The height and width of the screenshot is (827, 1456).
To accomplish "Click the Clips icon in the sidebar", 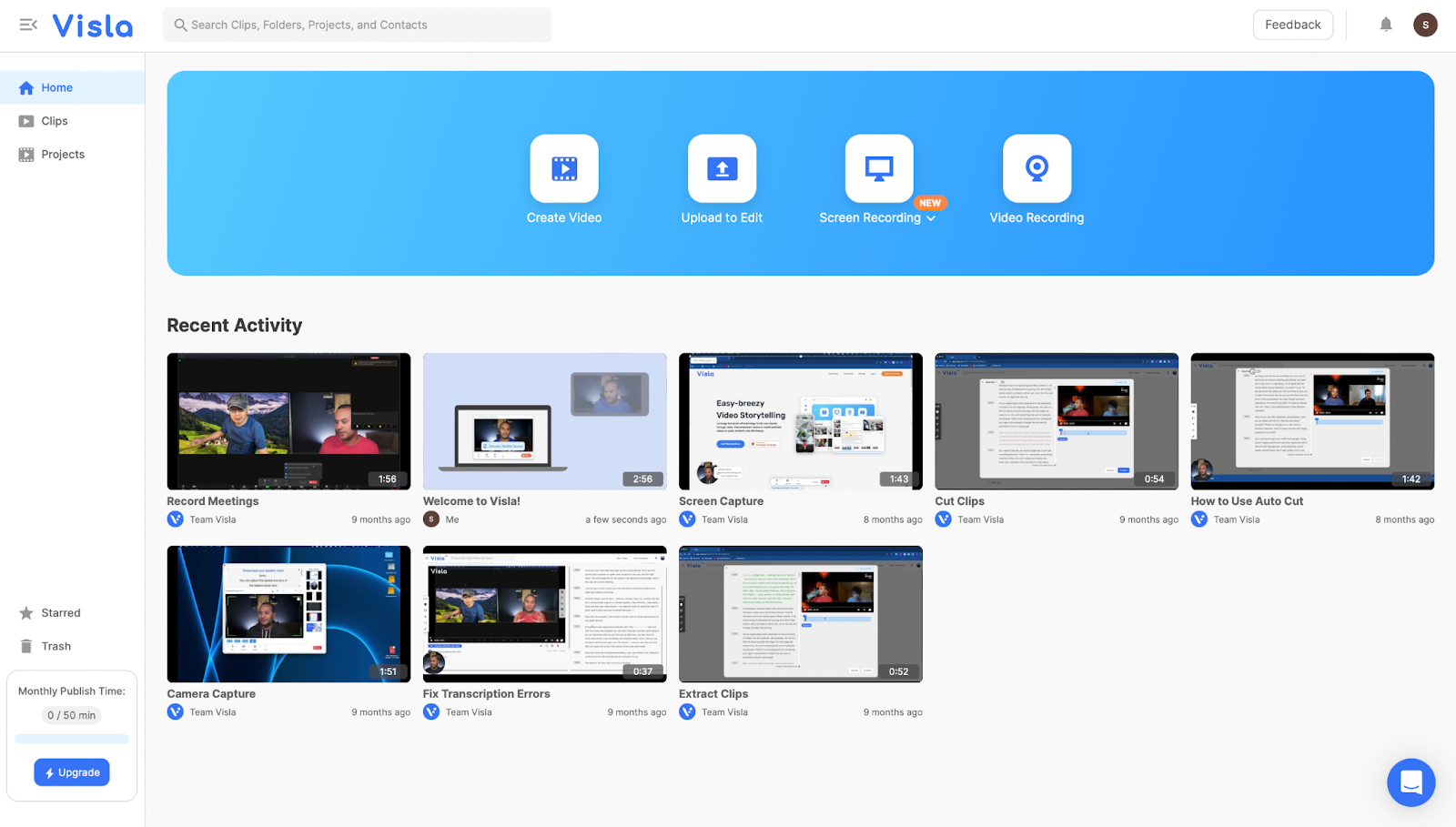I will pyautogui.click(x=26, y=121).
